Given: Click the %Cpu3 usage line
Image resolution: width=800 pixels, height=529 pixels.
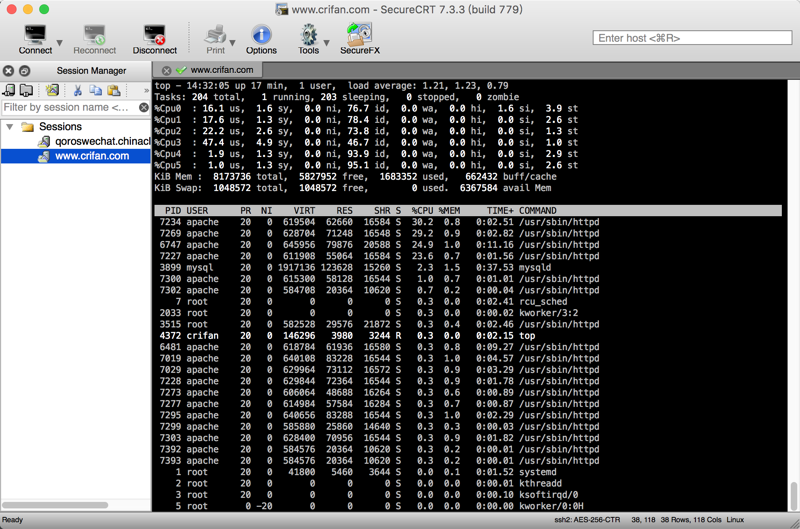Looking at the screenshot, I should coord(366,142).
